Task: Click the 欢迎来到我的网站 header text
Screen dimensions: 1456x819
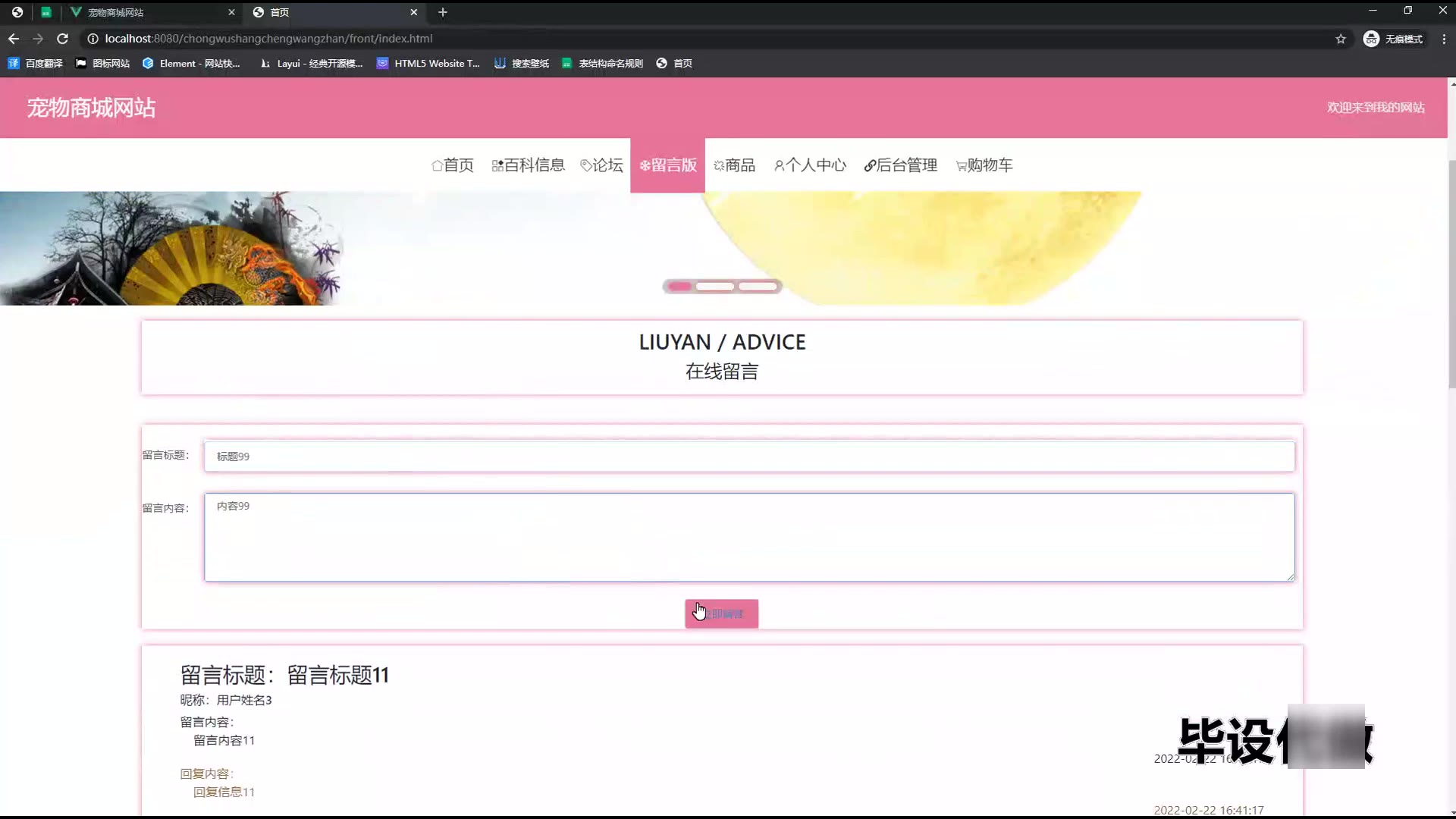Action: click(x=1376, y=108)
